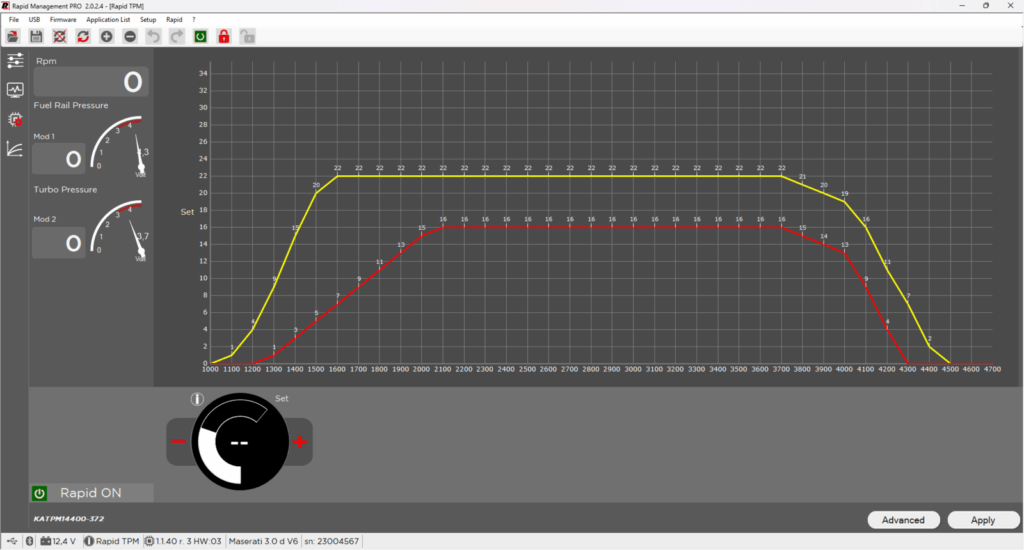
Task: Toggle the green Rapid ON power button
Action: coord(40,493)
